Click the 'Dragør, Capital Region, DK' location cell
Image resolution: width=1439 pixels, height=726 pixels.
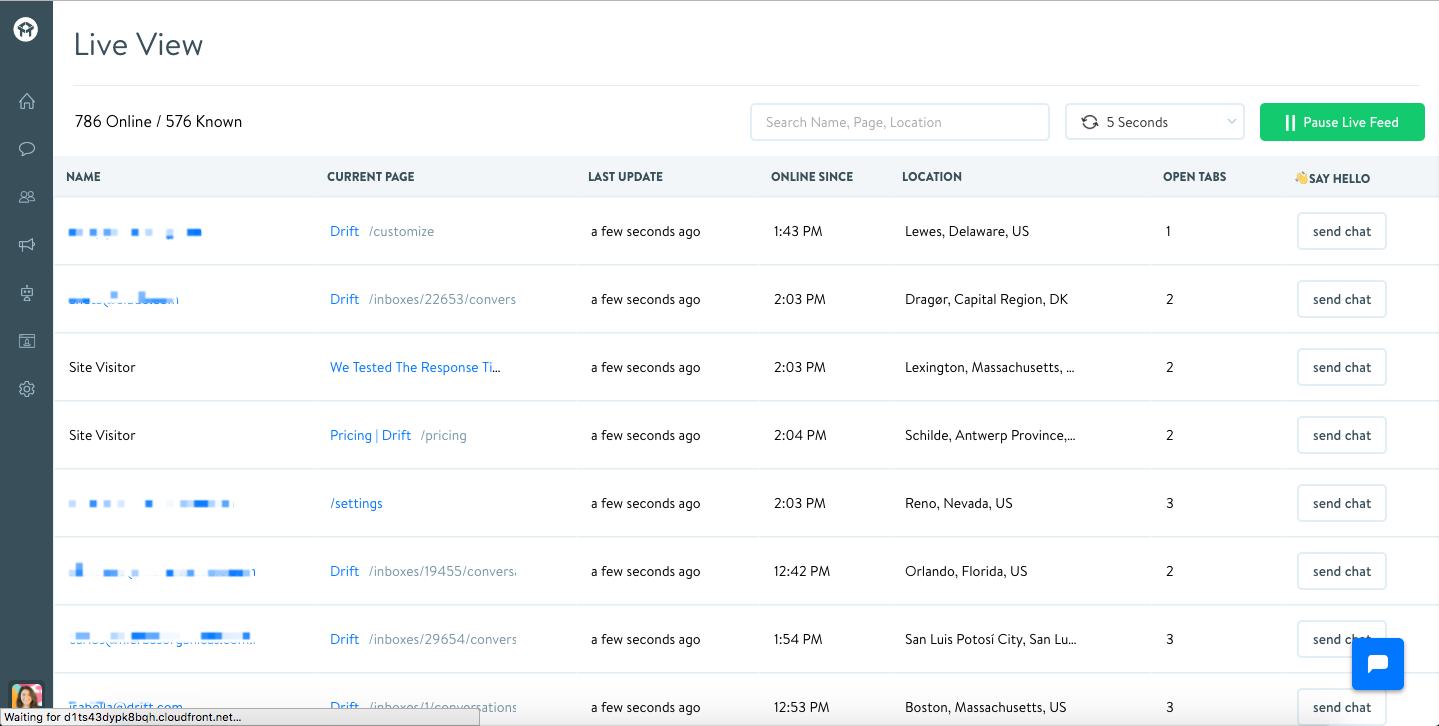(987, 299)
